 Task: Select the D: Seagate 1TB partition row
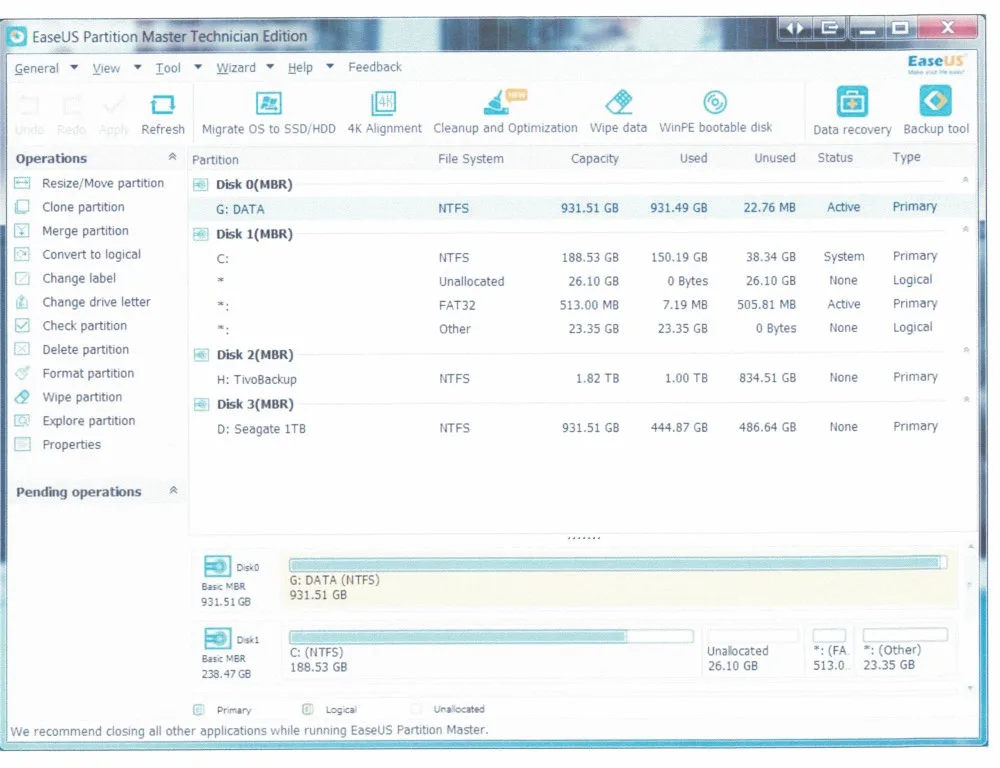coord(582,427)
